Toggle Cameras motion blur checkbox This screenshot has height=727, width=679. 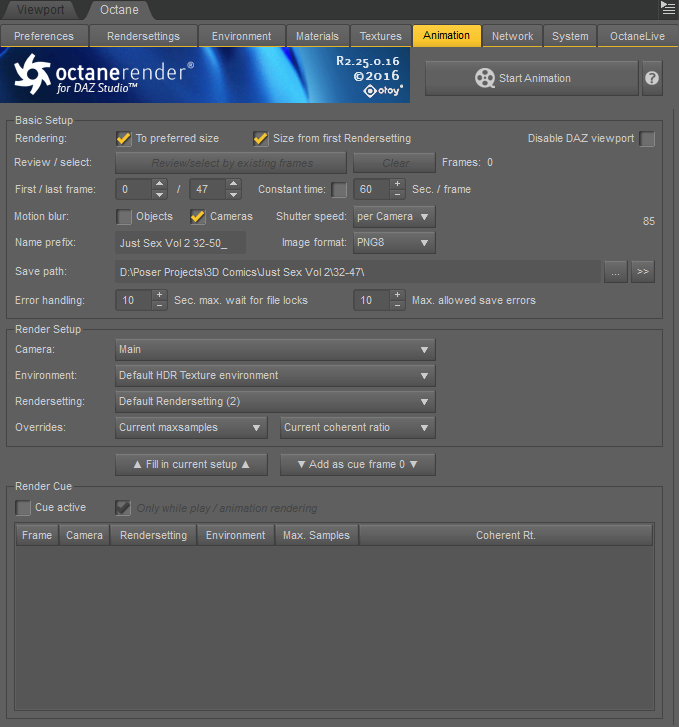(x=198, y=217)
